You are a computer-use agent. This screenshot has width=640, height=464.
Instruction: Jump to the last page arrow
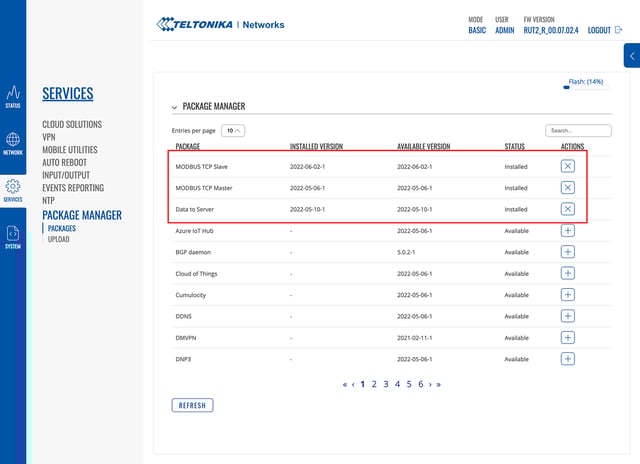(439, 384)
